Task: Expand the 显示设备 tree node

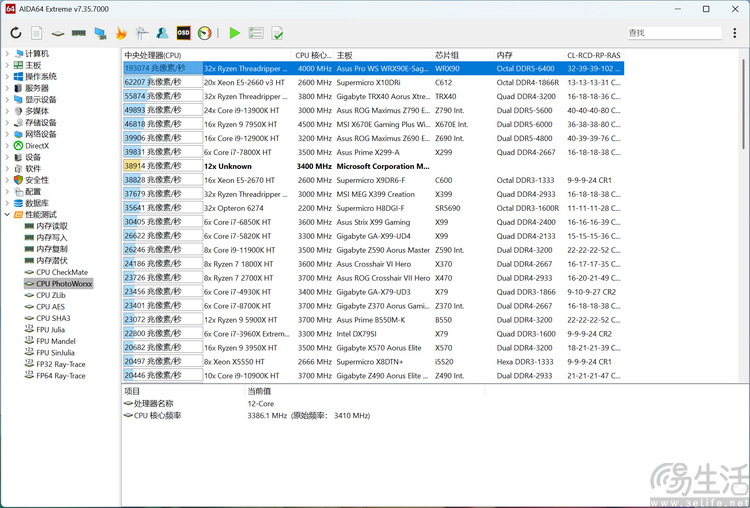Action: pyautogui.click(x=7, y=99)
